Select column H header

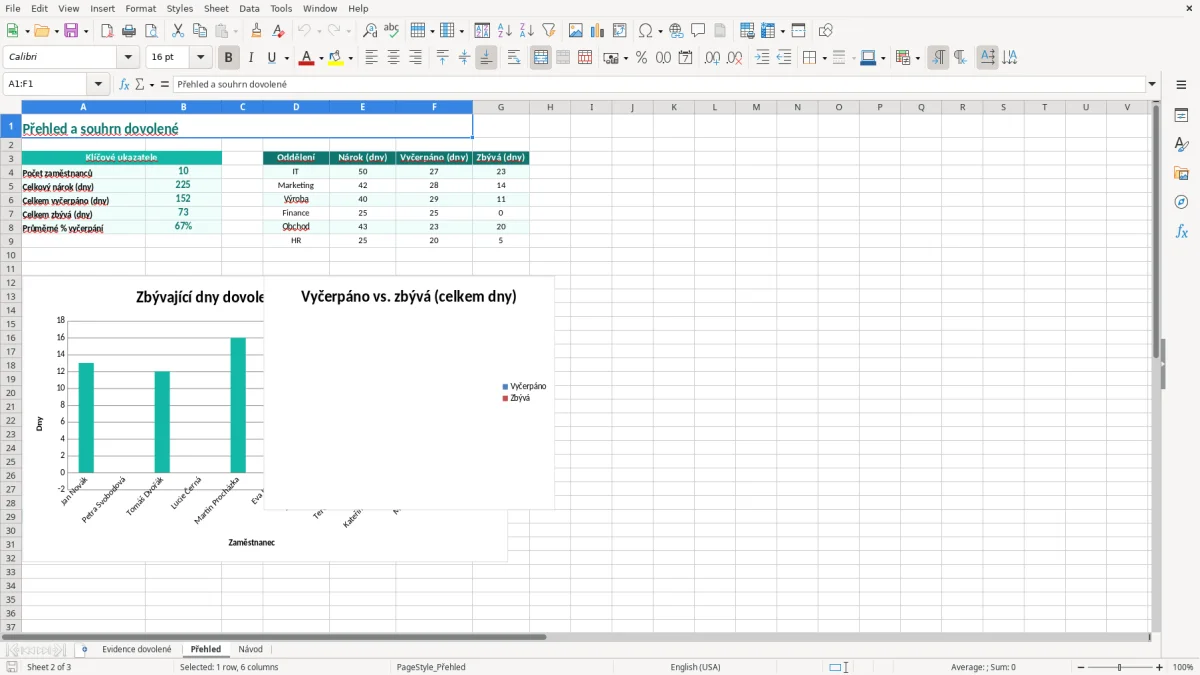(x=550, y=107)
